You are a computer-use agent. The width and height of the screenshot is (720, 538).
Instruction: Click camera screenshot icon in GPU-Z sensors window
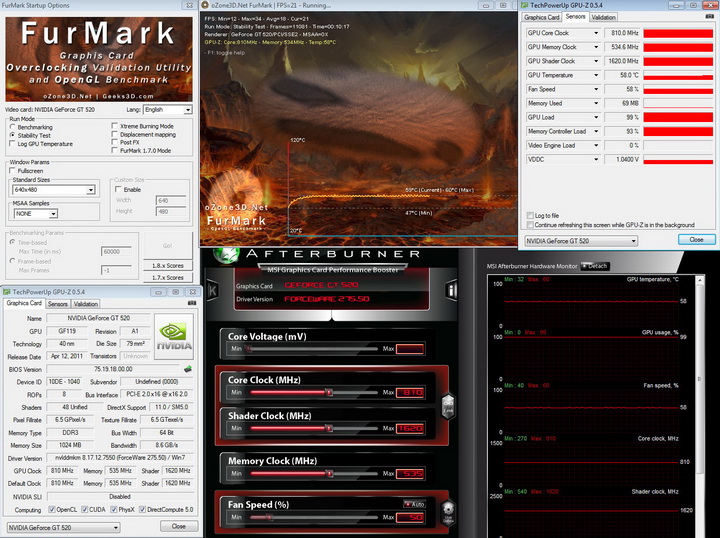click(710, 16)
